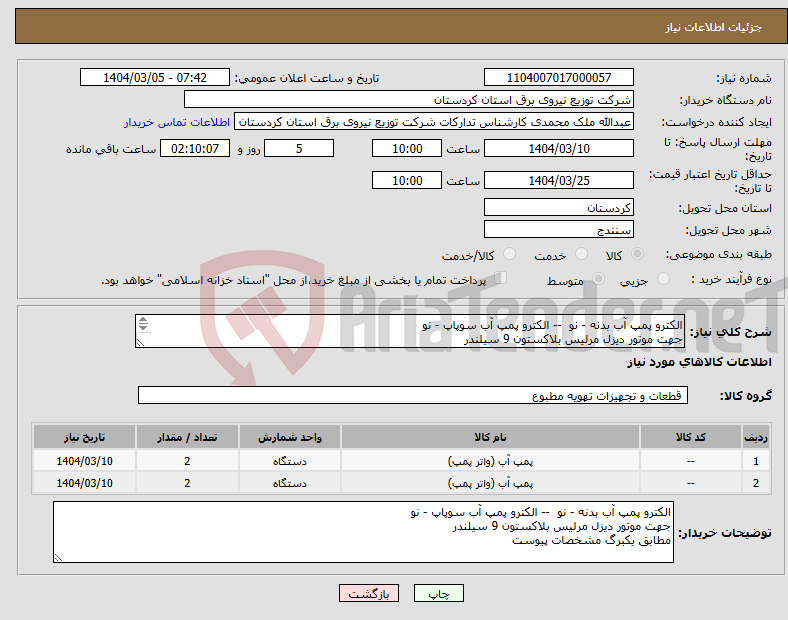Select the خدمت radio button
788x620 pixels.
click(x=581, y=254)
